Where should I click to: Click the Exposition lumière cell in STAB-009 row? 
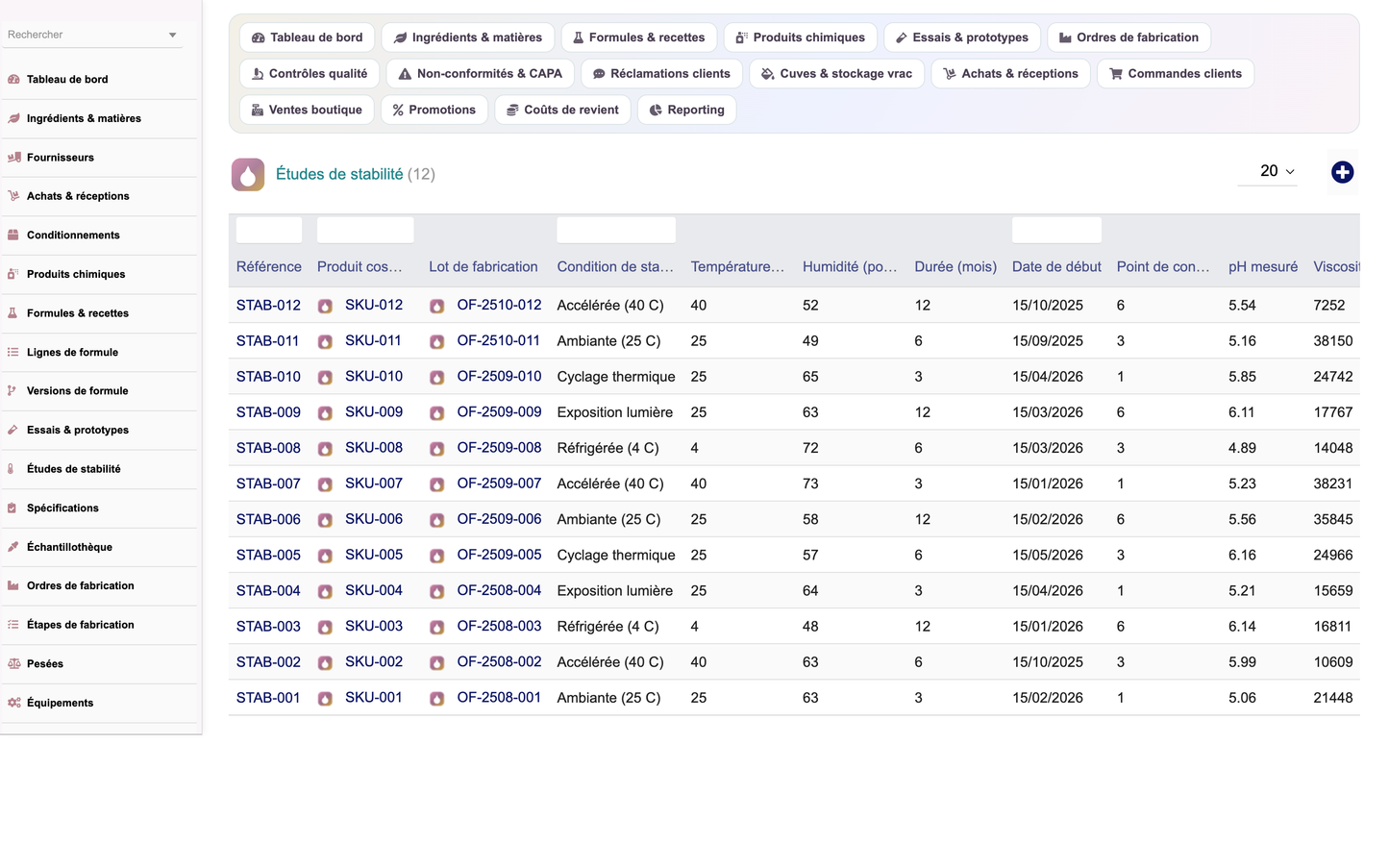[615, 412]
